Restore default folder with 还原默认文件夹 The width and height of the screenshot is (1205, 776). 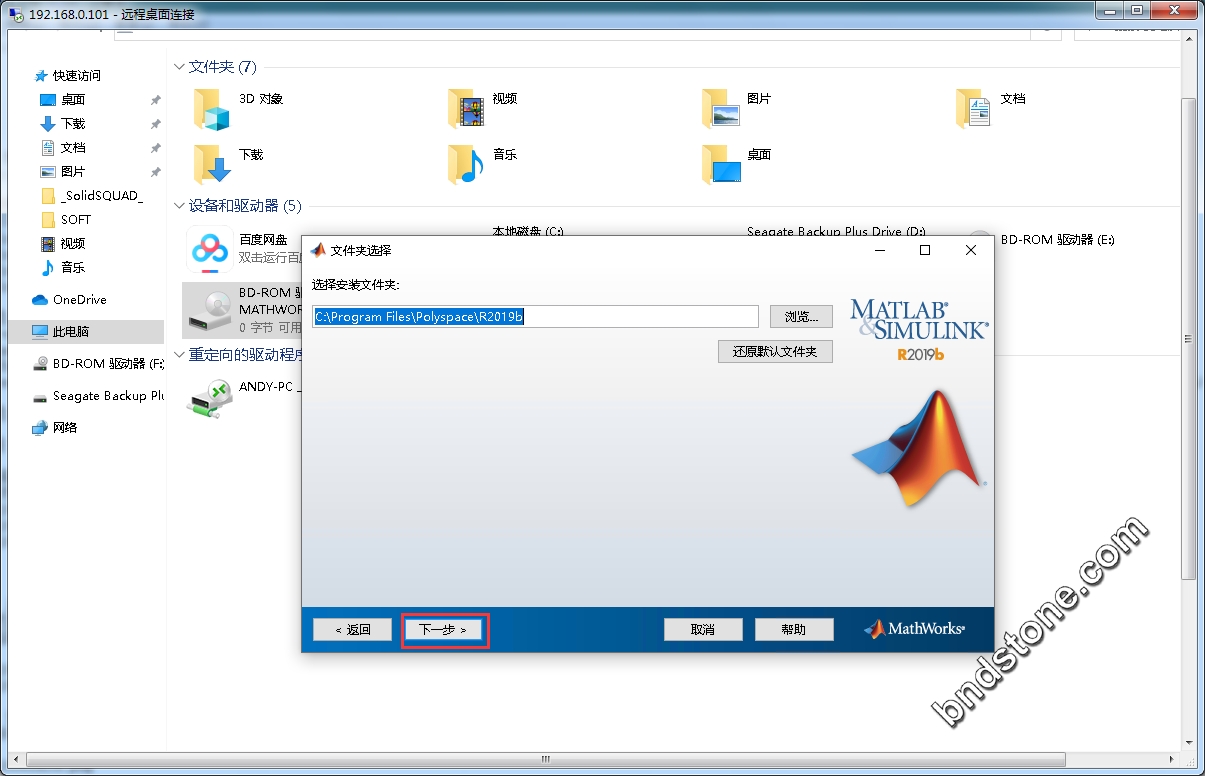click(x=775, y=352)
